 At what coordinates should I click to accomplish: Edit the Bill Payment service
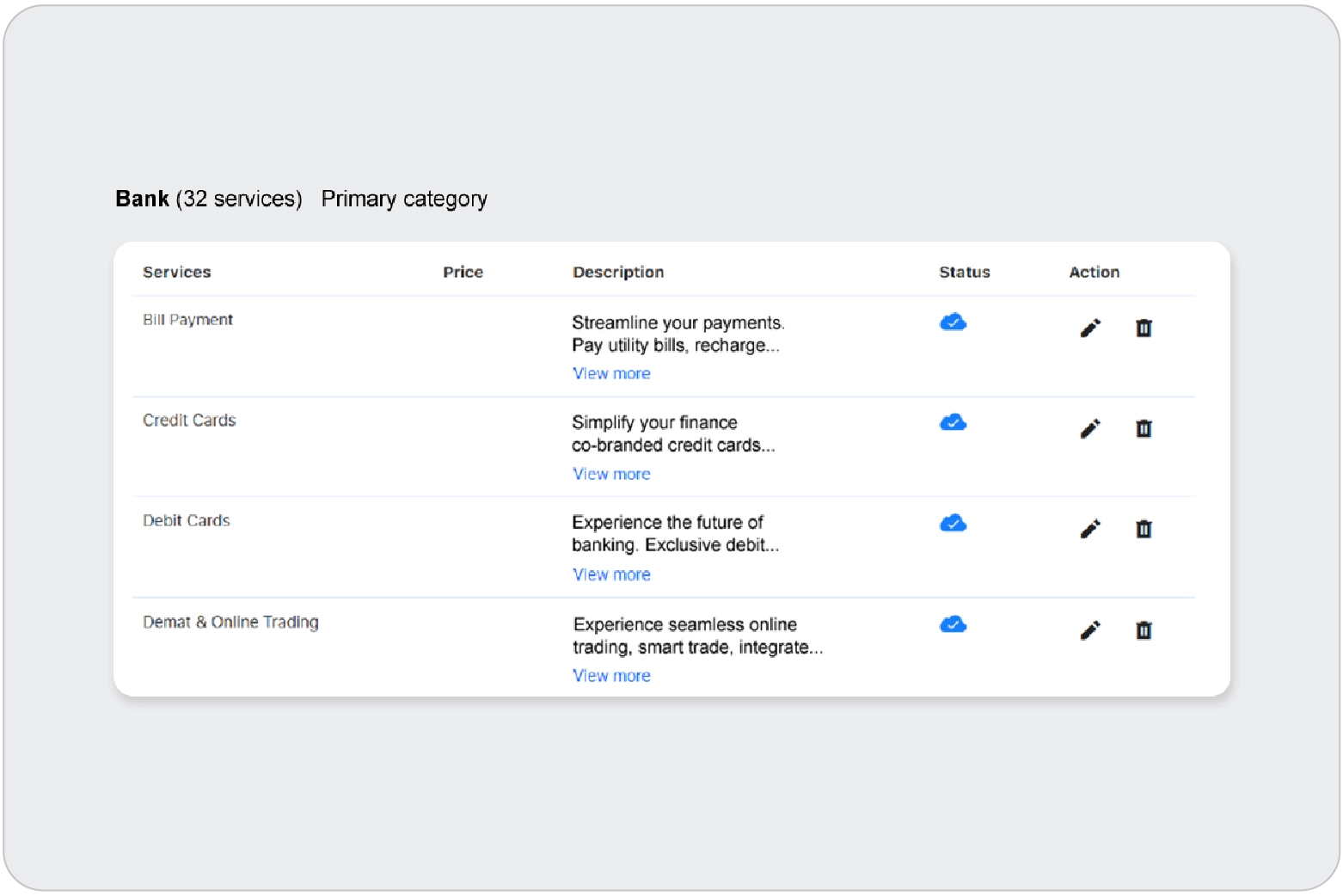(1090, 328)
